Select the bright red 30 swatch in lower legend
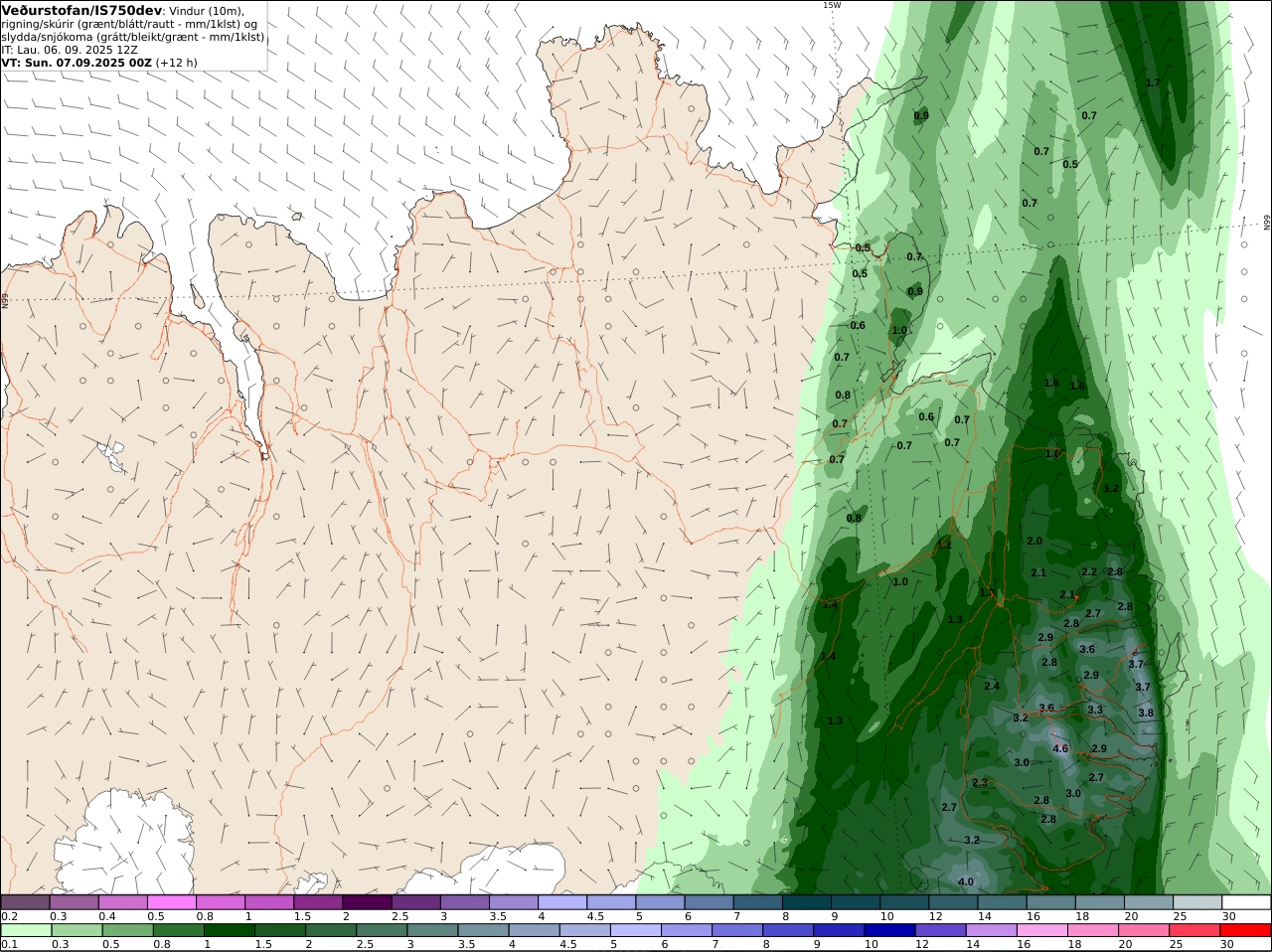1272x952 pixels. coord(1244,930)
